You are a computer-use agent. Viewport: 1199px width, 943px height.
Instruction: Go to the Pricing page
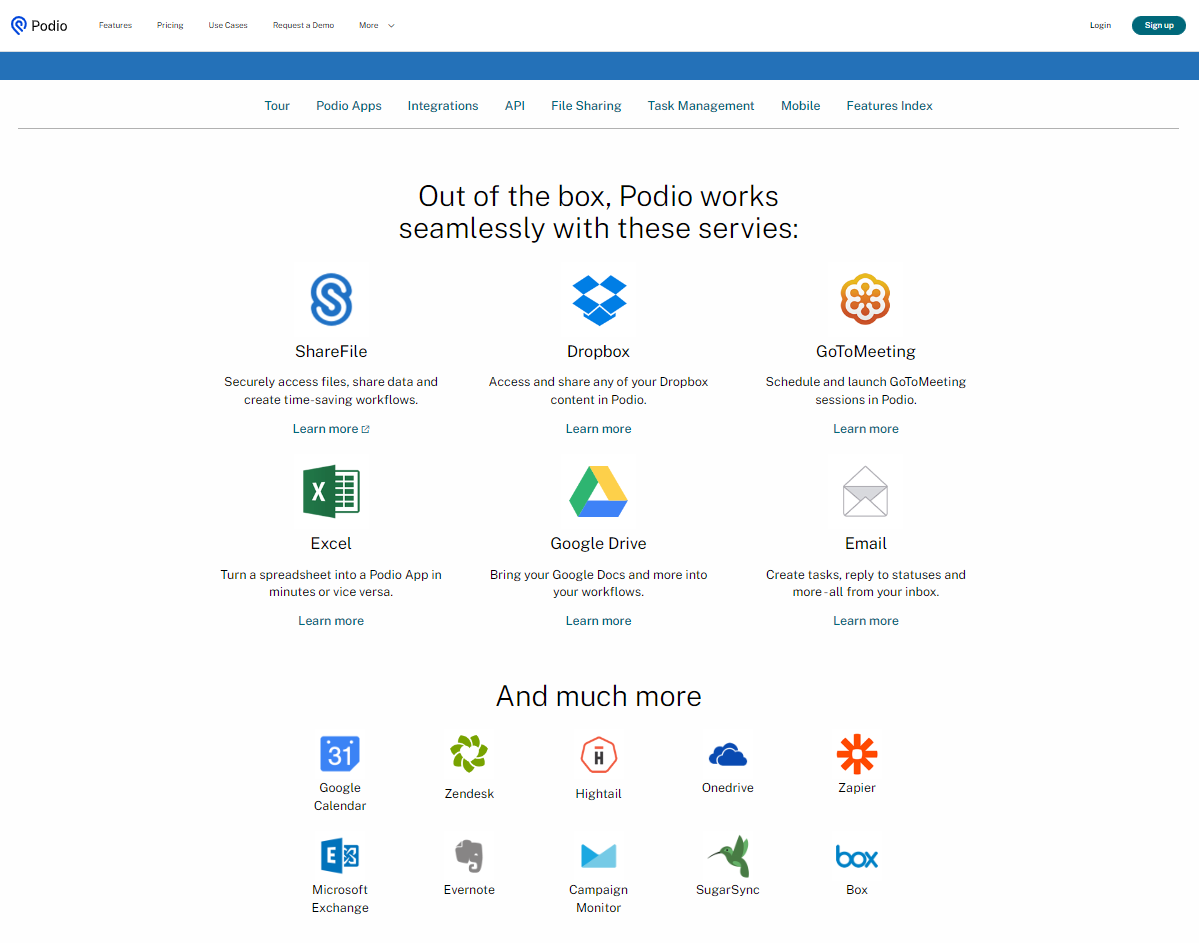[170, 25]
